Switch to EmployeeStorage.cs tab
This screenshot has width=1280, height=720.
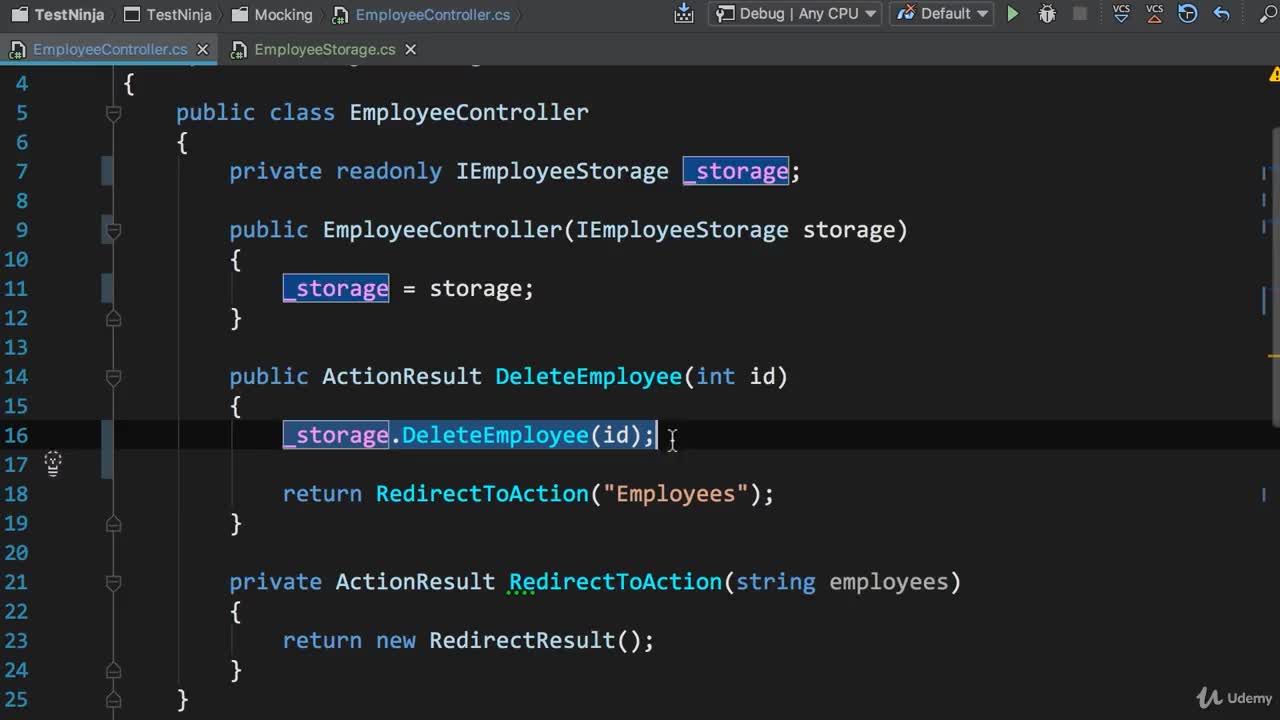pyautogui.click(x=325, y=49)
